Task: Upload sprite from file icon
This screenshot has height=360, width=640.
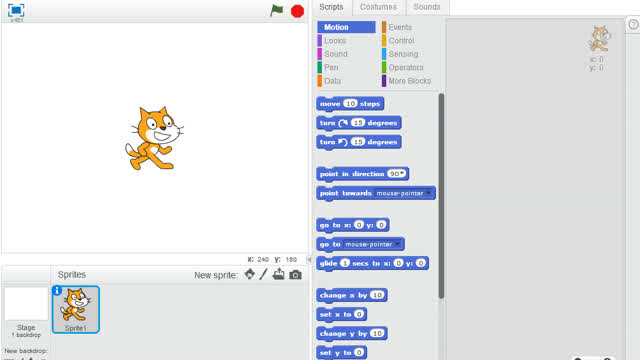Action: [x=278, y=274]
